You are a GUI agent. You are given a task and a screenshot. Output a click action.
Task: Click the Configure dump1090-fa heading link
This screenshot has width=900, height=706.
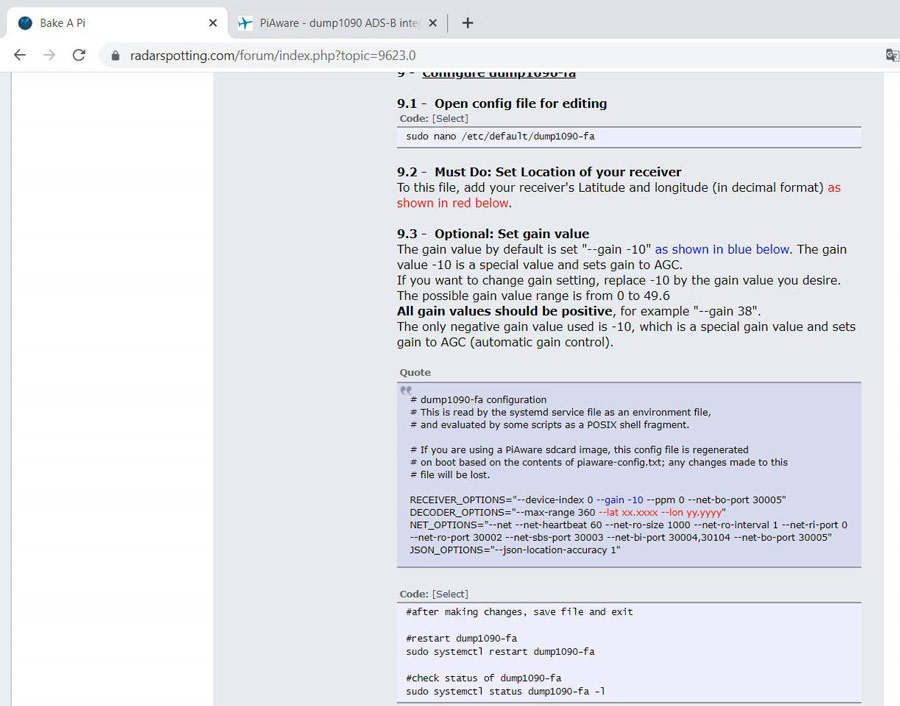(x=499, y=74)
